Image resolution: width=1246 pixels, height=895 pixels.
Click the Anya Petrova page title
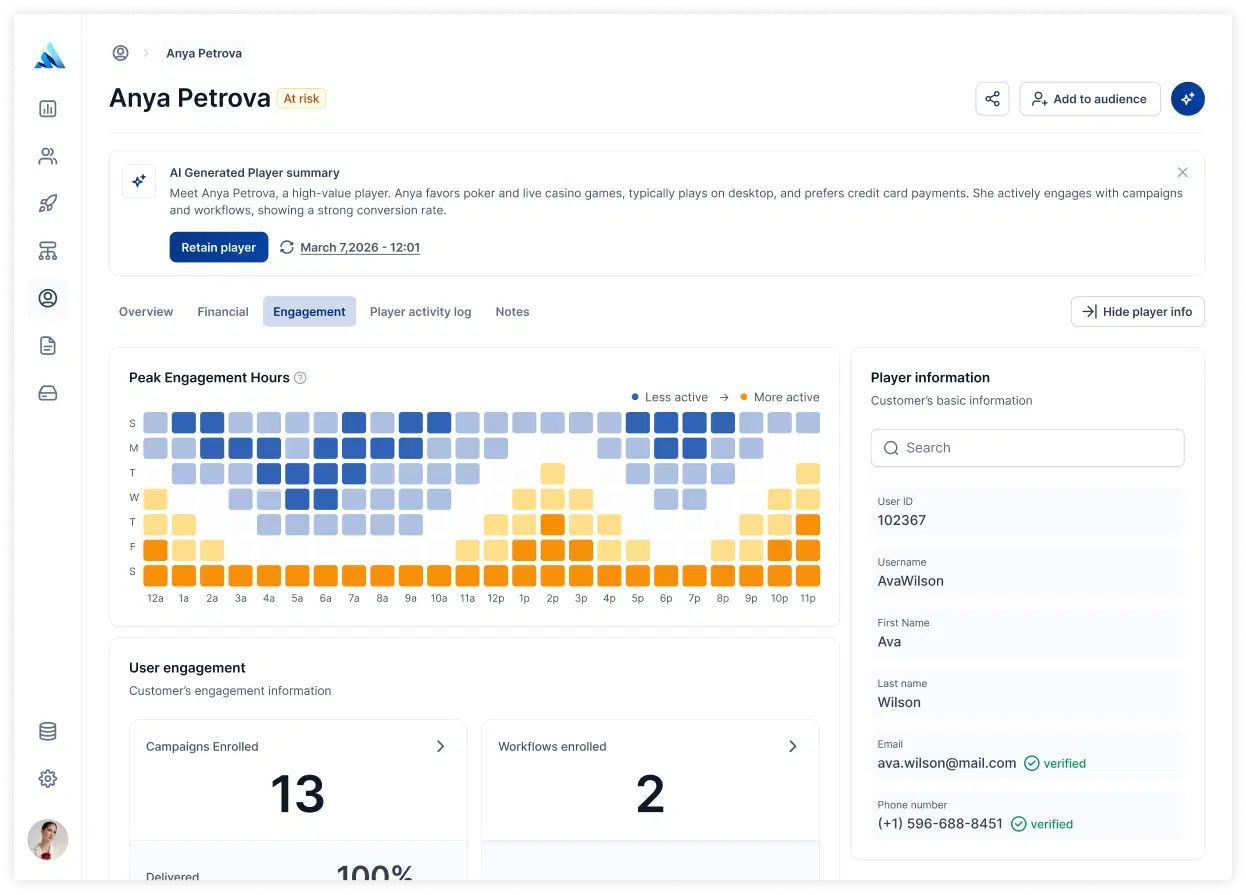point(190,98)
